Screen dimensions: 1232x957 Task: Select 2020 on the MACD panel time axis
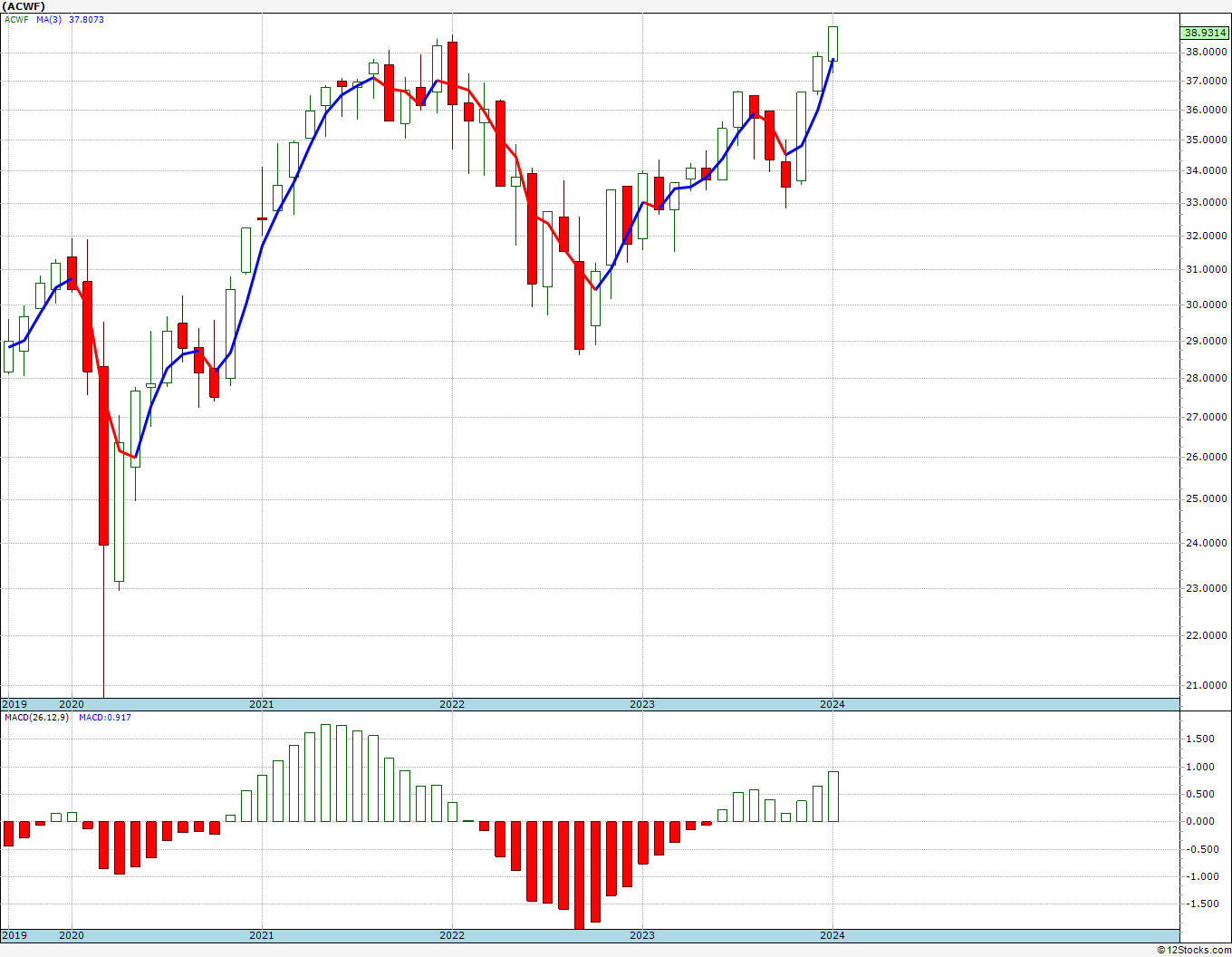pos(72,935)
